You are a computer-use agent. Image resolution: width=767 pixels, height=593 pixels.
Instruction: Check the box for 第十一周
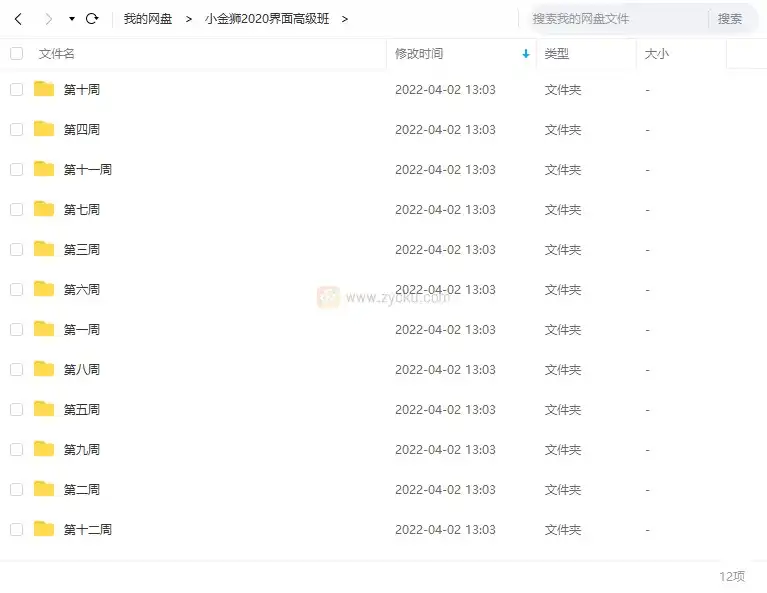click(17, 170)
